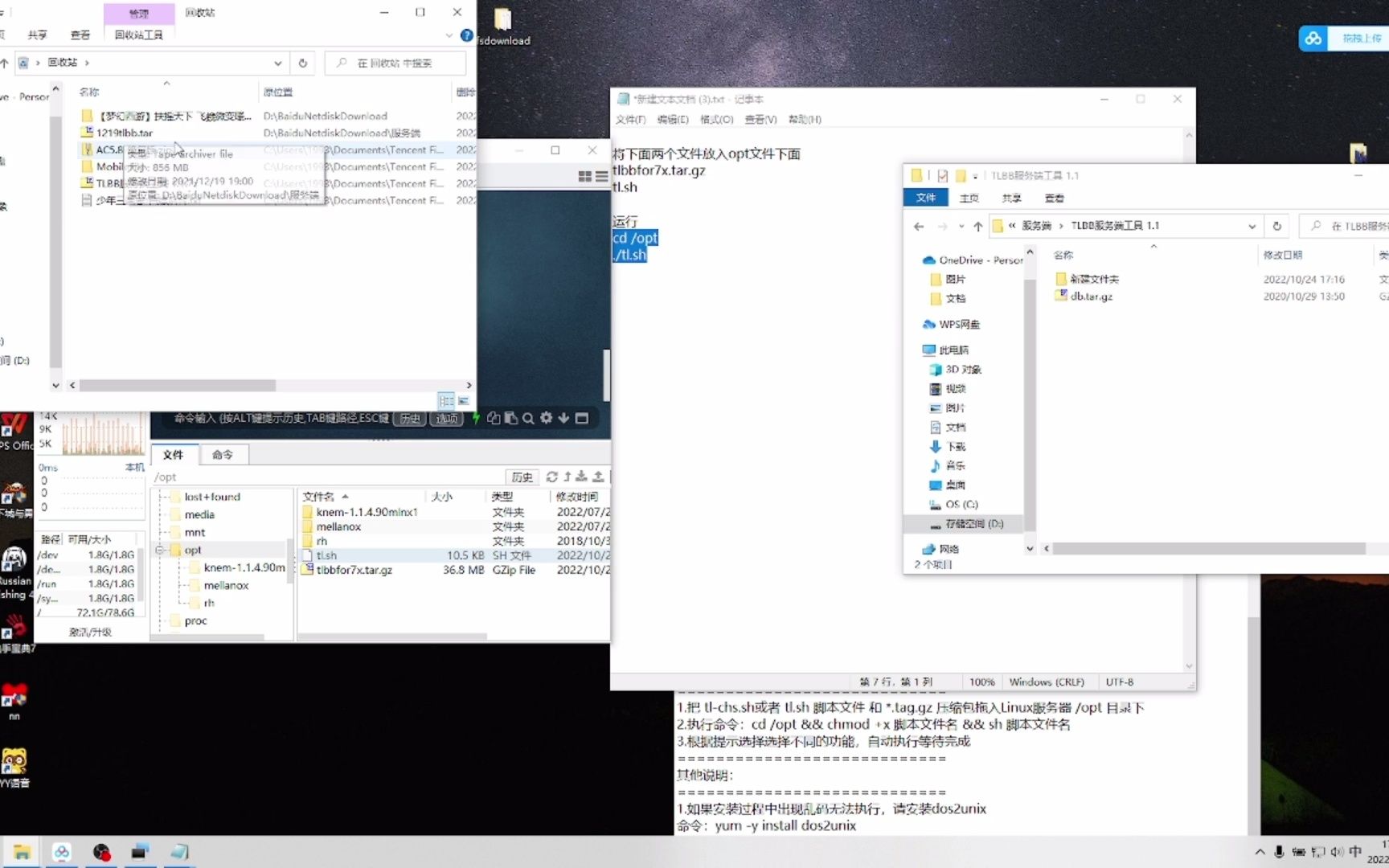The height and width of the screenshot is (868, 1389).
Task: Open the TLBB explorer address bar dropdown
Action: click(x=1252, y=227)
